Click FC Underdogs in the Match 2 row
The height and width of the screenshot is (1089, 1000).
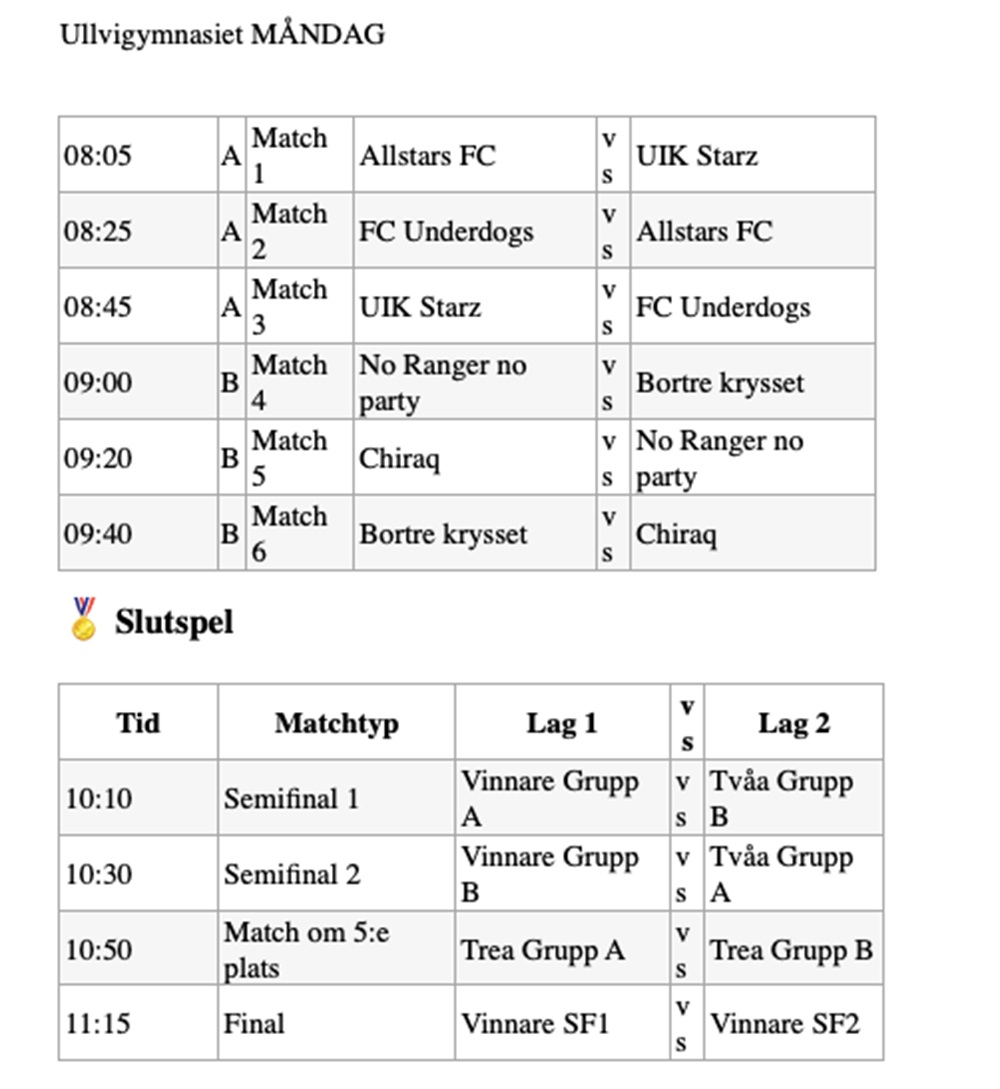pyautogui.click(x=446, y=231)
